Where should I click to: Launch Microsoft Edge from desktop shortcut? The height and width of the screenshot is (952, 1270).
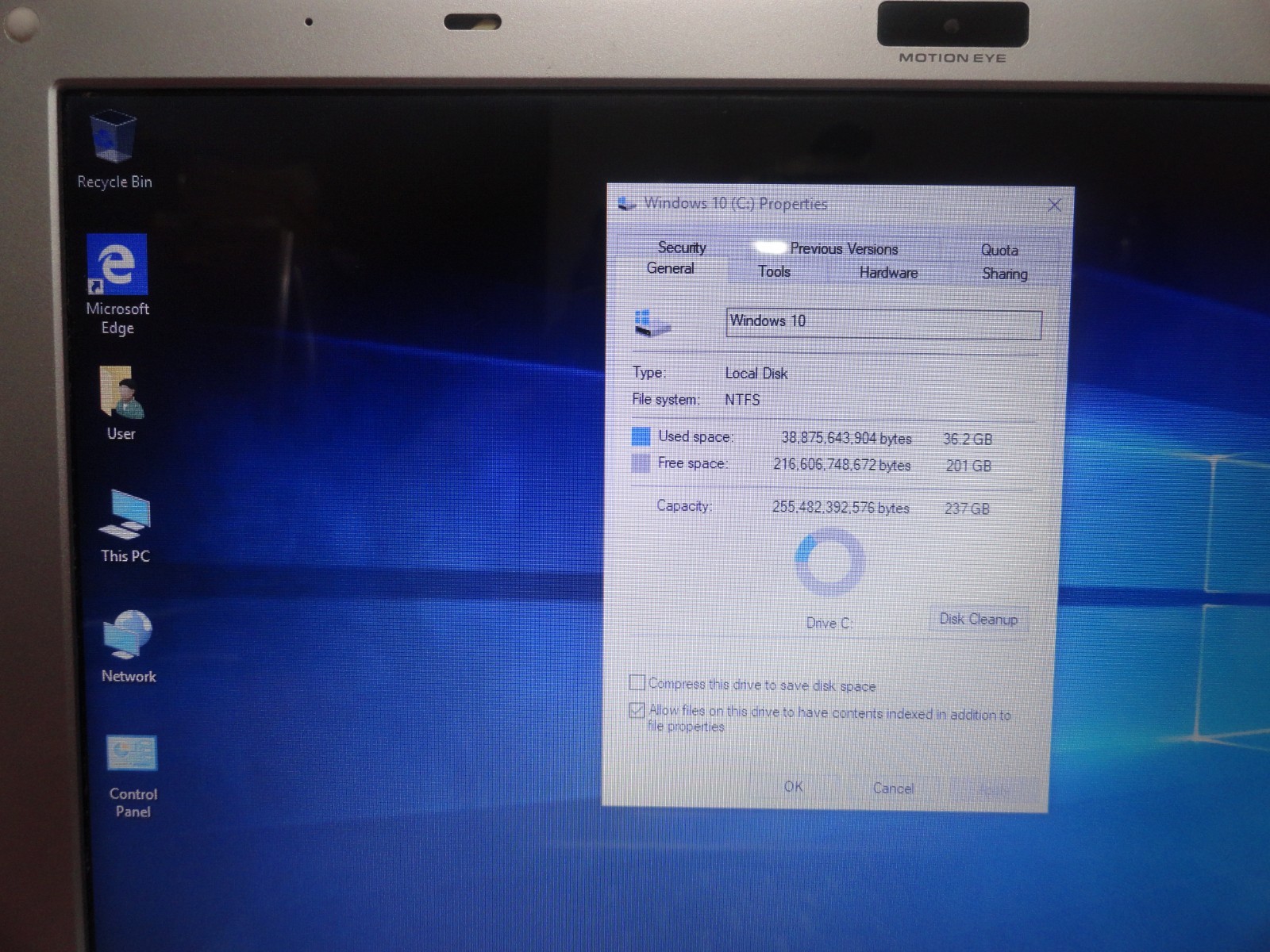click(117, 285)
